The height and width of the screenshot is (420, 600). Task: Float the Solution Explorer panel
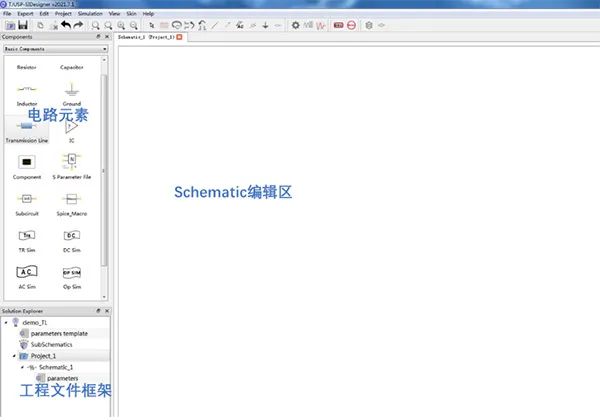[98, 311]
